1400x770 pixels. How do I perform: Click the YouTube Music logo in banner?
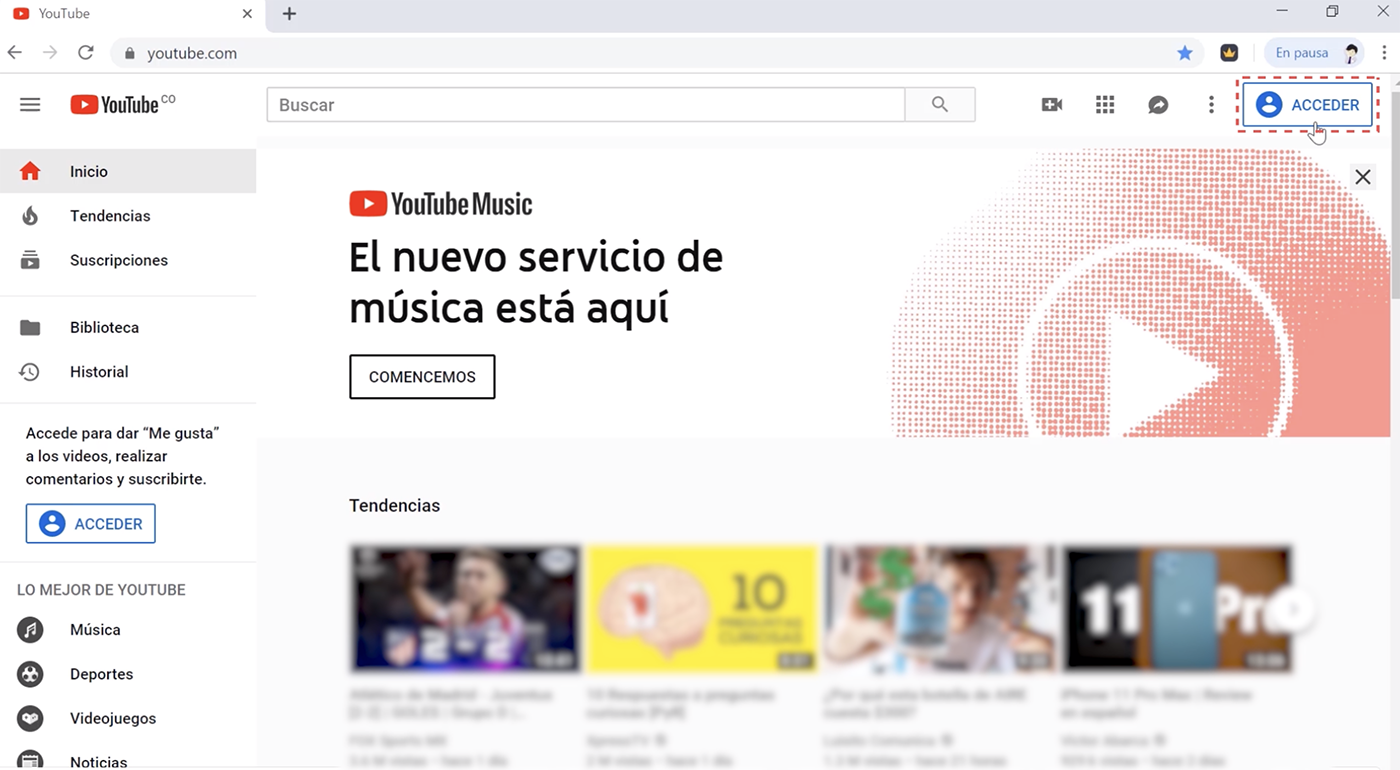pyautogui.click(x=441, y=204)
